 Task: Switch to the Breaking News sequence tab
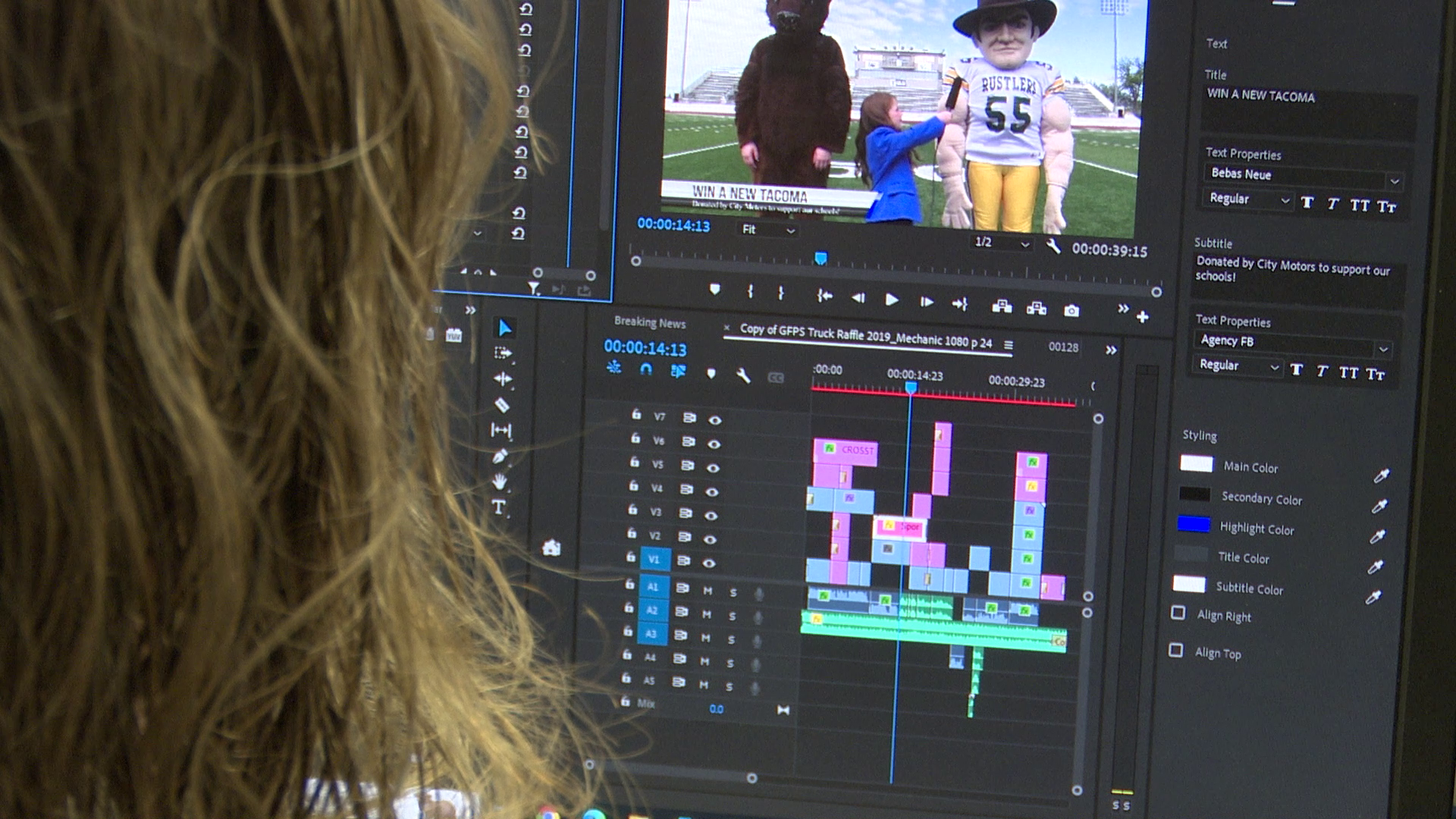point(649,322)
